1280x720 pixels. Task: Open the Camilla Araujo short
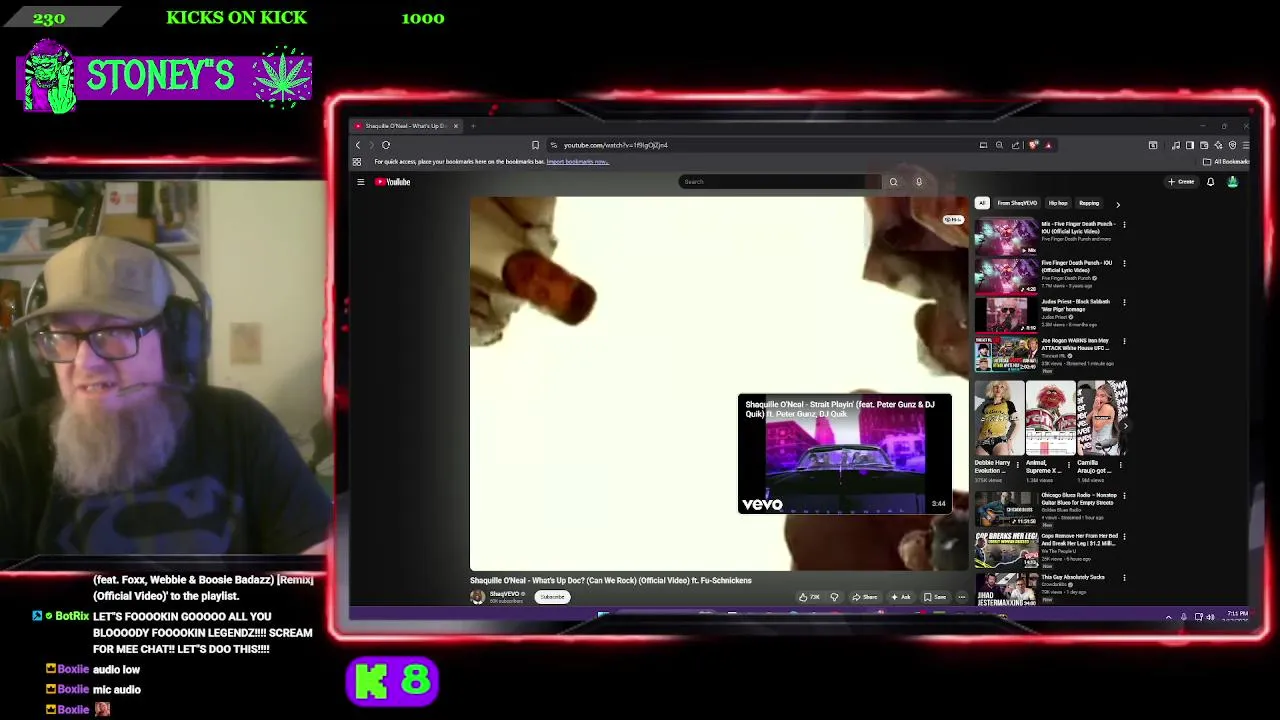pyautogui.click(x=1101, y=418)
